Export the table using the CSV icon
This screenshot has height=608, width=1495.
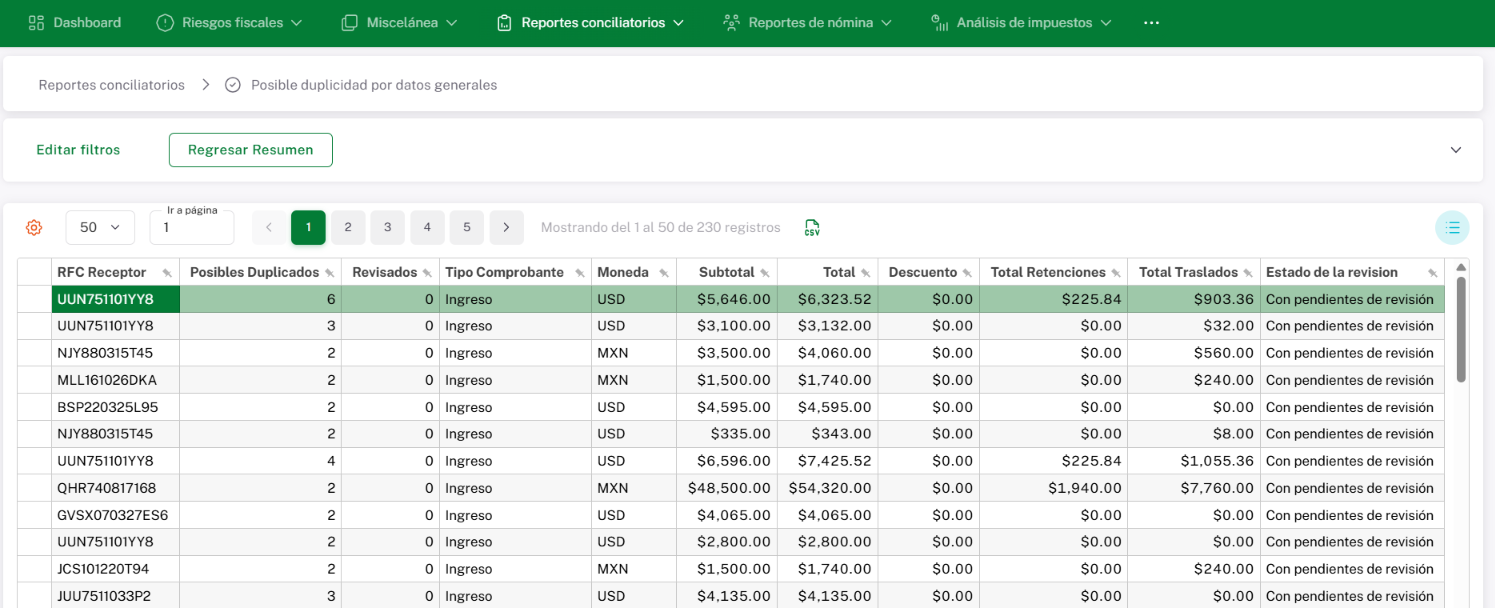(812, 228)
